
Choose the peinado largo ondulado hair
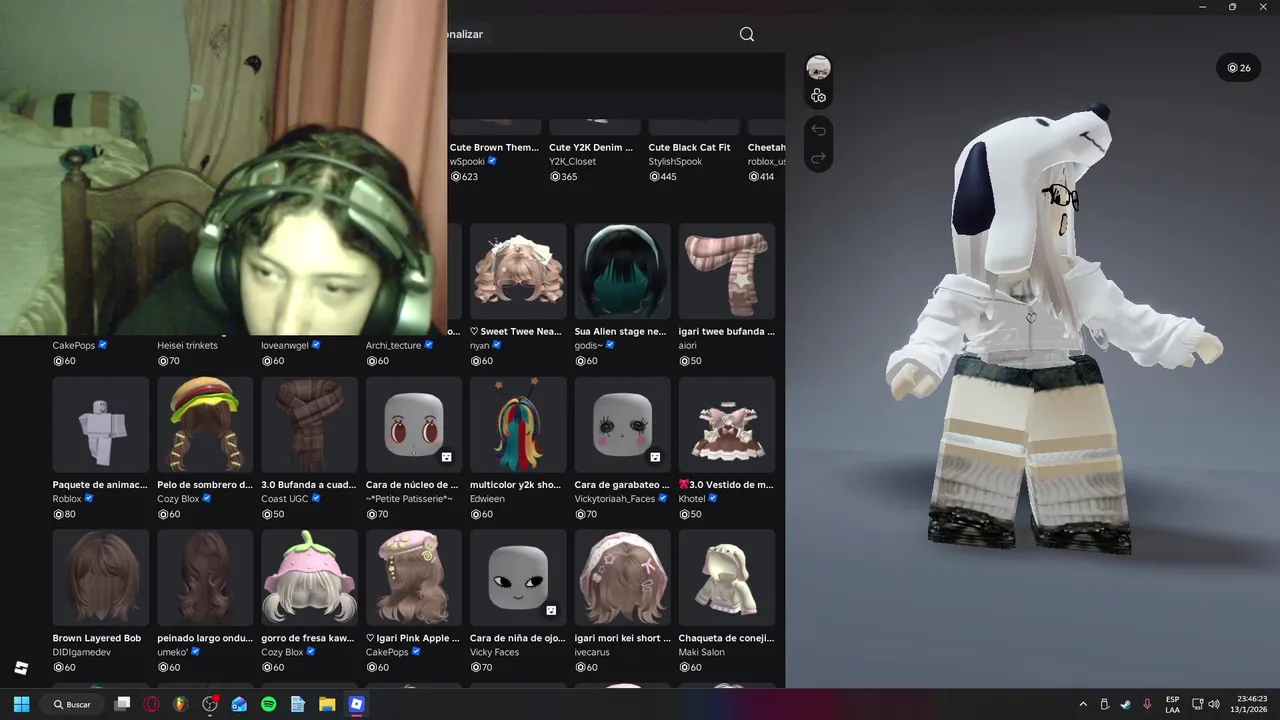point(205,577)
